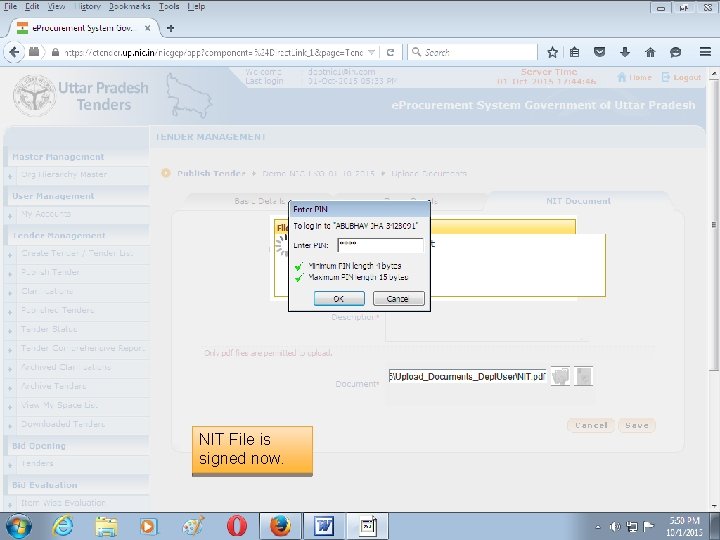Image resolution: width=720 pixels, height=540 pixels.
Task: Open Paint from the taskbar
Action: [x=193, y=526]
